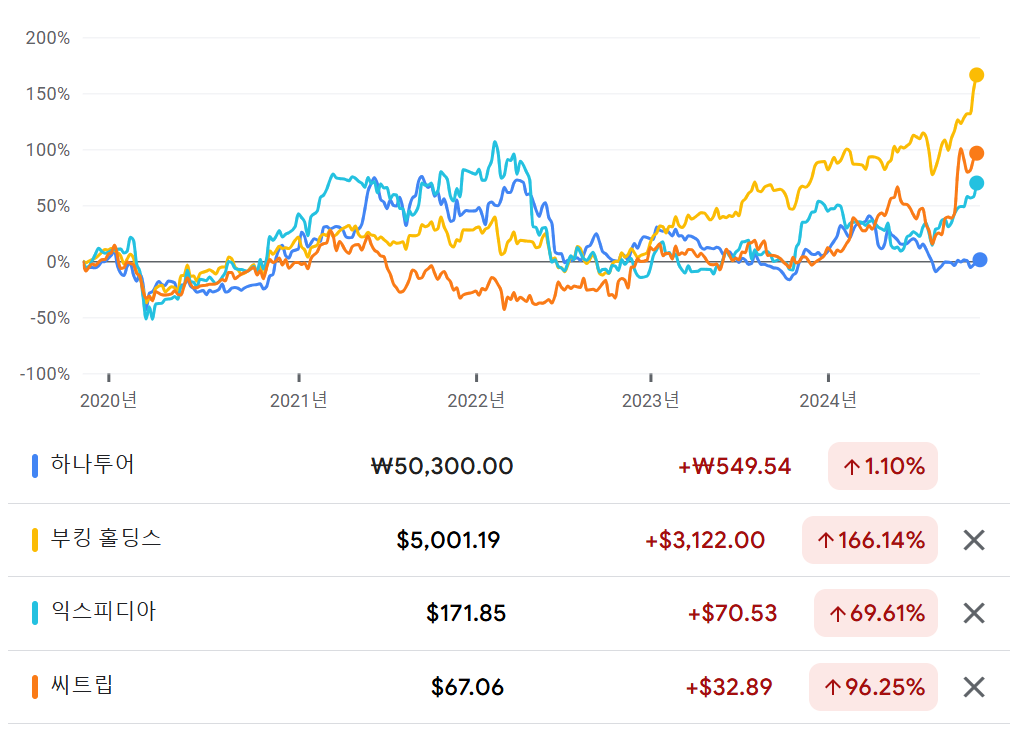The height and width of the screenshot is (731, 1013).
Task: Click the 2021년 x-axis label
Action: point(298,401)
